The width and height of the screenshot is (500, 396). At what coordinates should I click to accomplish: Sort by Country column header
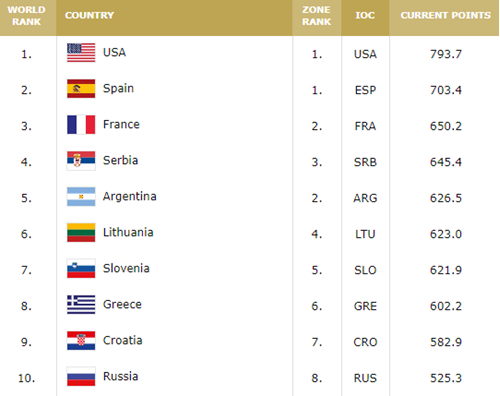(x=89, y=15)
